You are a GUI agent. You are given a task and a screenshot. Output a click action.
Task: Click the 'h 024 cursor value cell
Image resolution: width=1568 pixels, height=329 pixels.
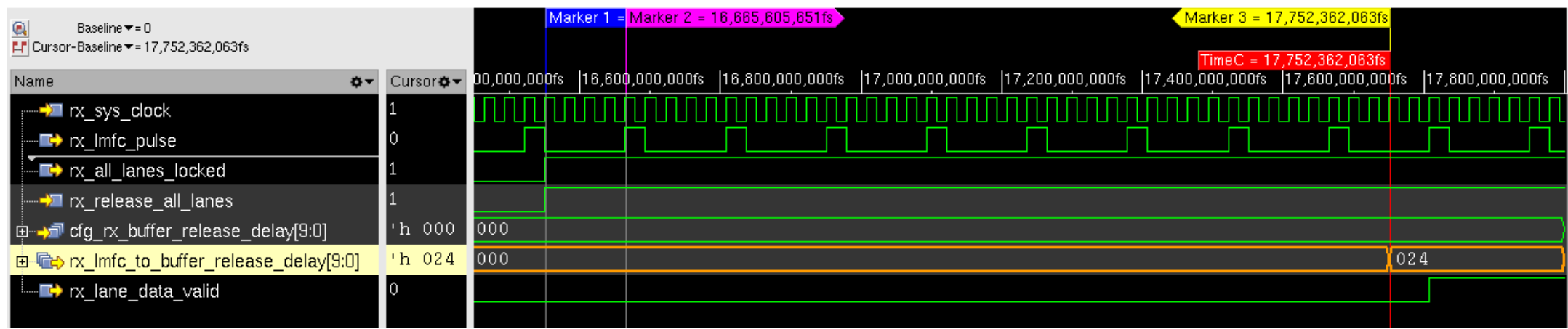tap(423, 259)
